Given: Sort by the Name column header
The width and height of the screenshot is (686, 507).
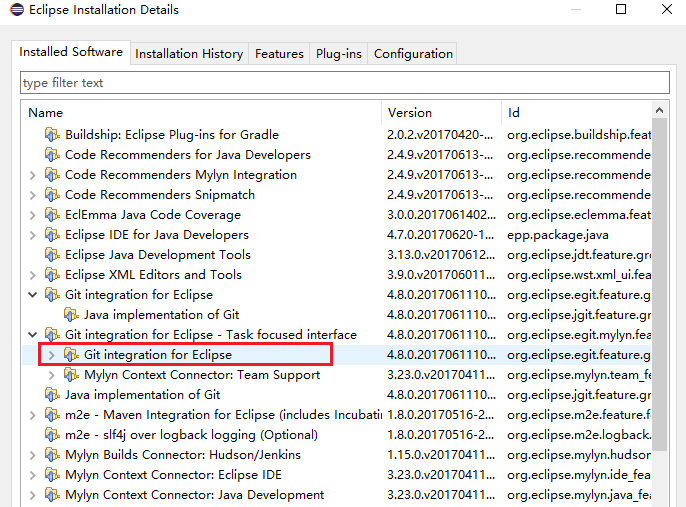Looking at the screenshot, I should click(x=201, y=113).
